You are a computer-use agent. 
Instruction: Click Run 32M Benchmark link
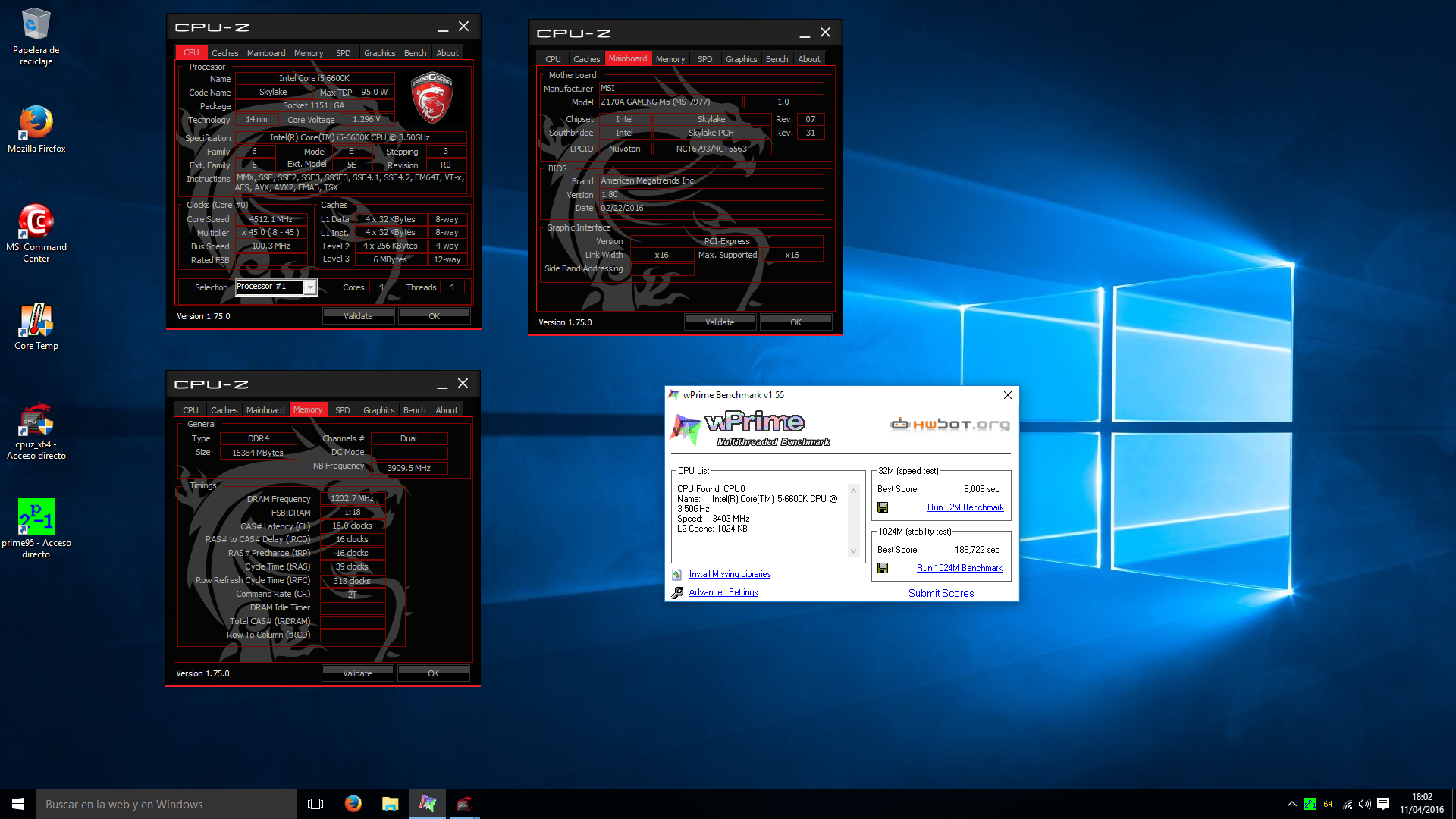pos(965,507)
